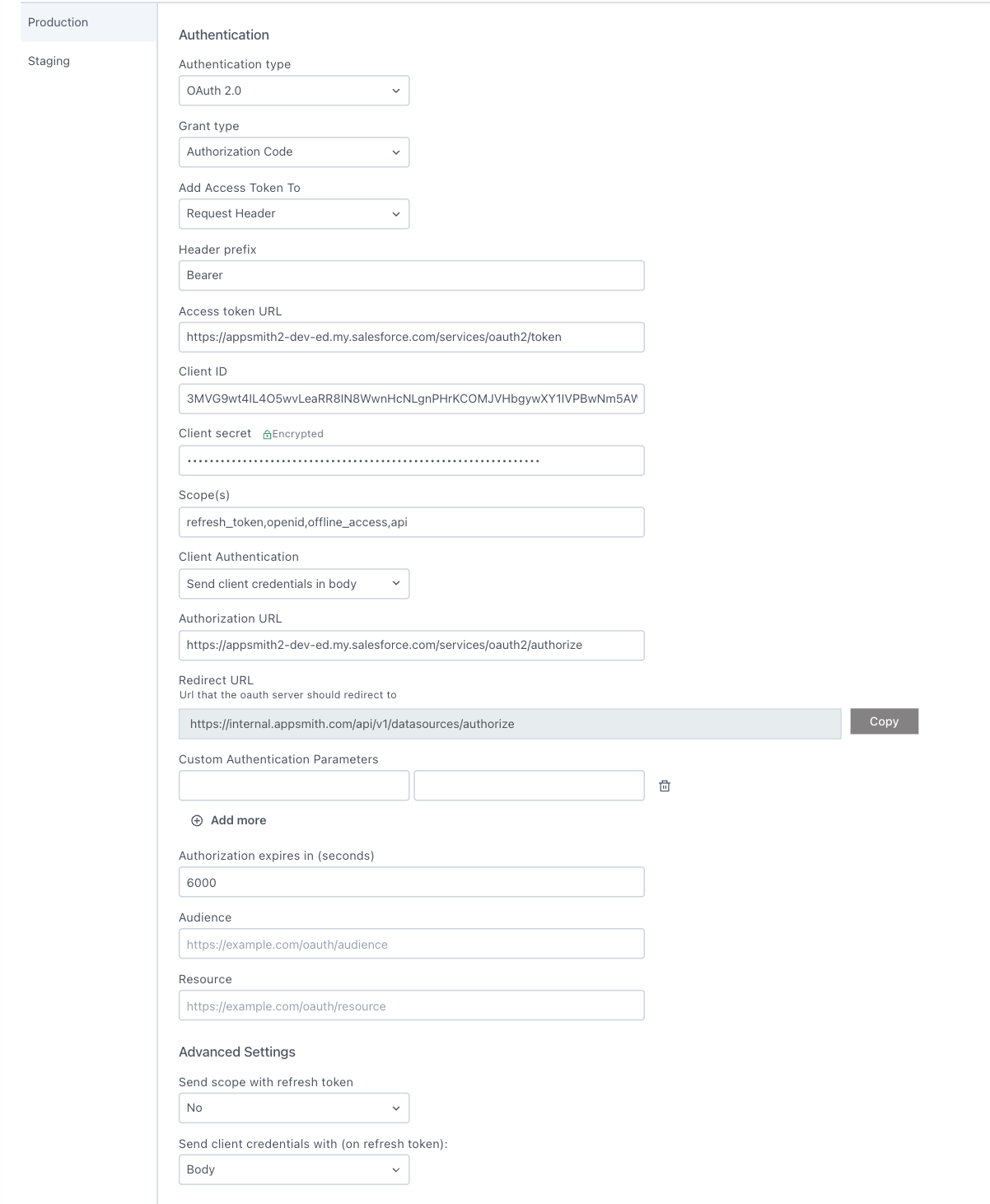Click the Encrypted lock icon by Client secret
Screen dimensions: 990x1204
[267, 433]
